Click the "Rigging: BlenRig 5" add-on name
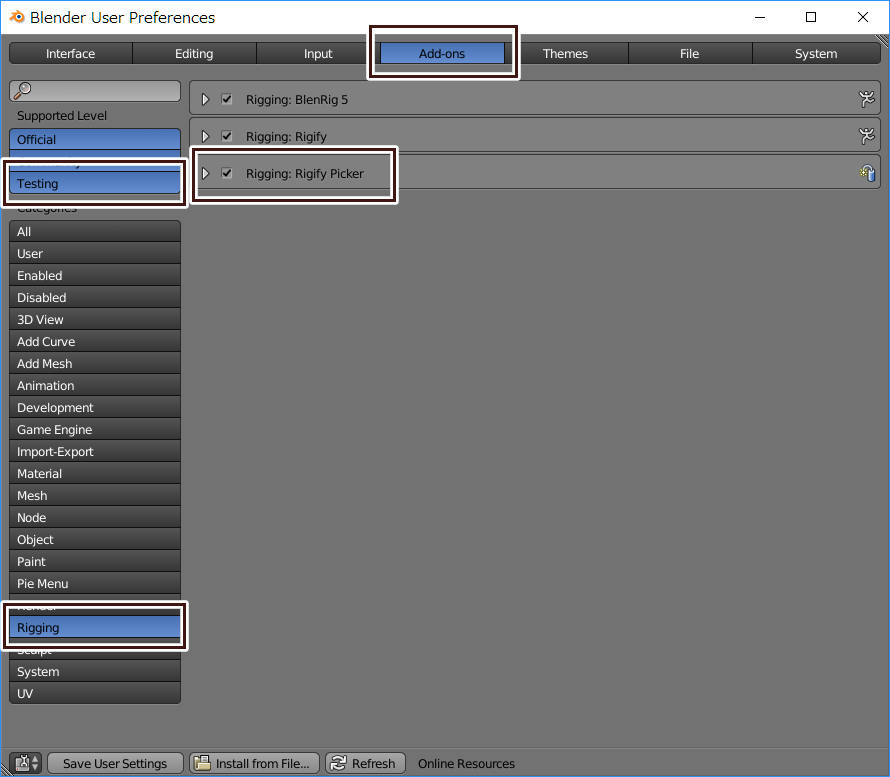This screenshot has width=890, height=777. (x=297, y=100)
